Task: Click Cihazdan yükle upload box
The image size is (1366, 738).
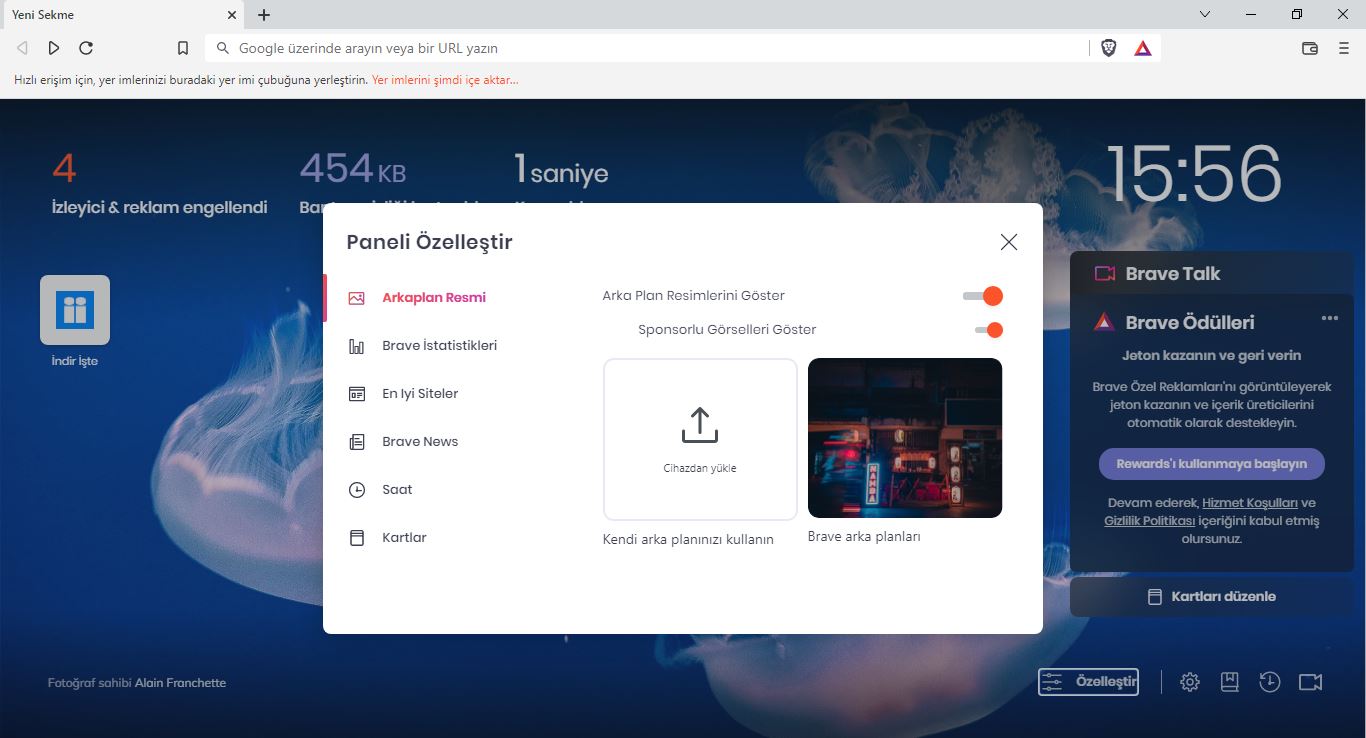Action: tap(700, 439)
